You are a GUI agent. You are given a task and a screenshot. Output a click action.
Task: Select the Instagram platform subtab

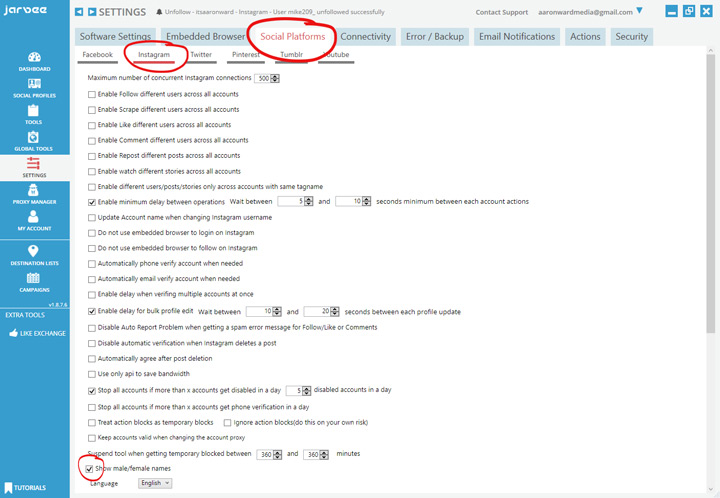tap(154, 55)
